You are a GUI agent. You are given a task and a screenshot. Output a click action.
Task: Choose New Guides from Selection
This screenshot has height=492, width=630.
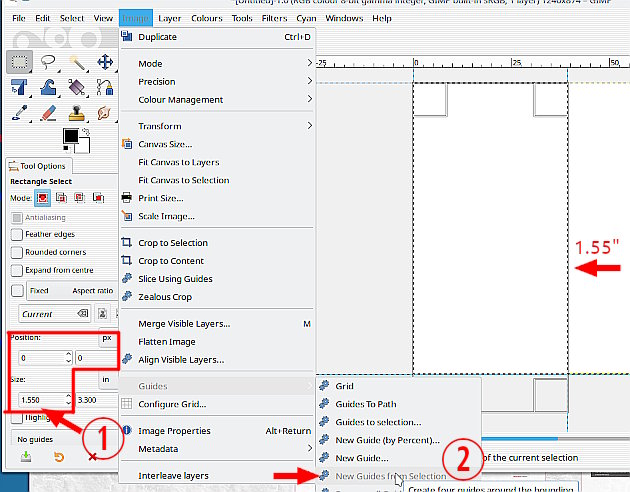(x=399, y=476)
